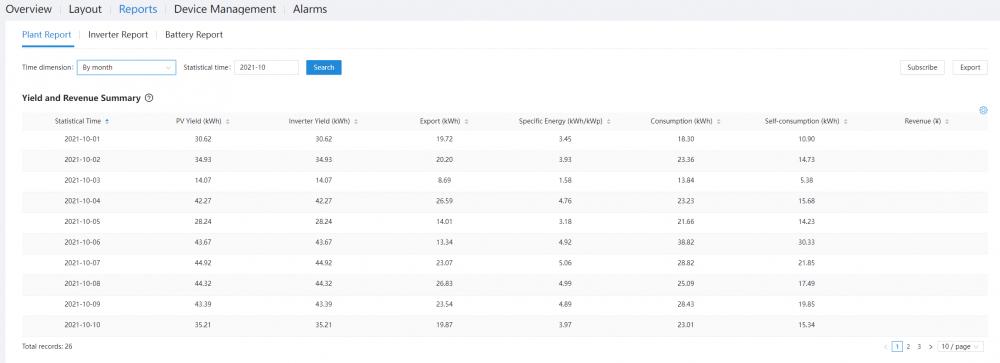Click the Self-consumption value 19.85
Image resolution: width=1000 pixels, height=363 pixels.
806,304
